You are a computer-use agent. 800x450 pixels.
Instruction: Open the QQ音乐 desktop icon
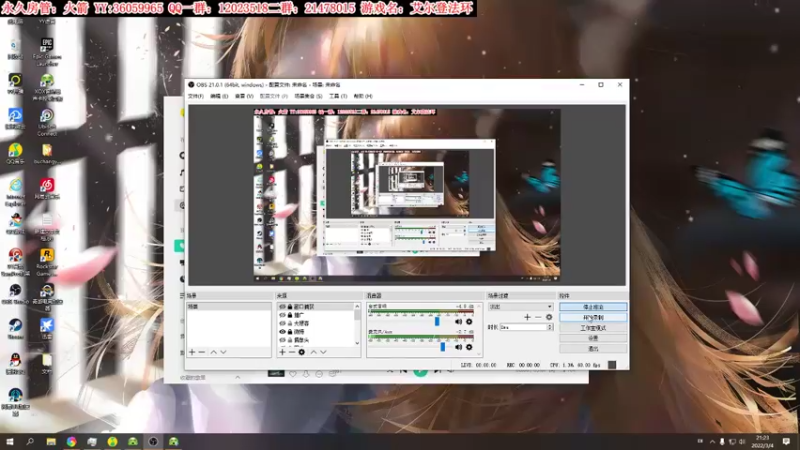click(x=15, y=153)
